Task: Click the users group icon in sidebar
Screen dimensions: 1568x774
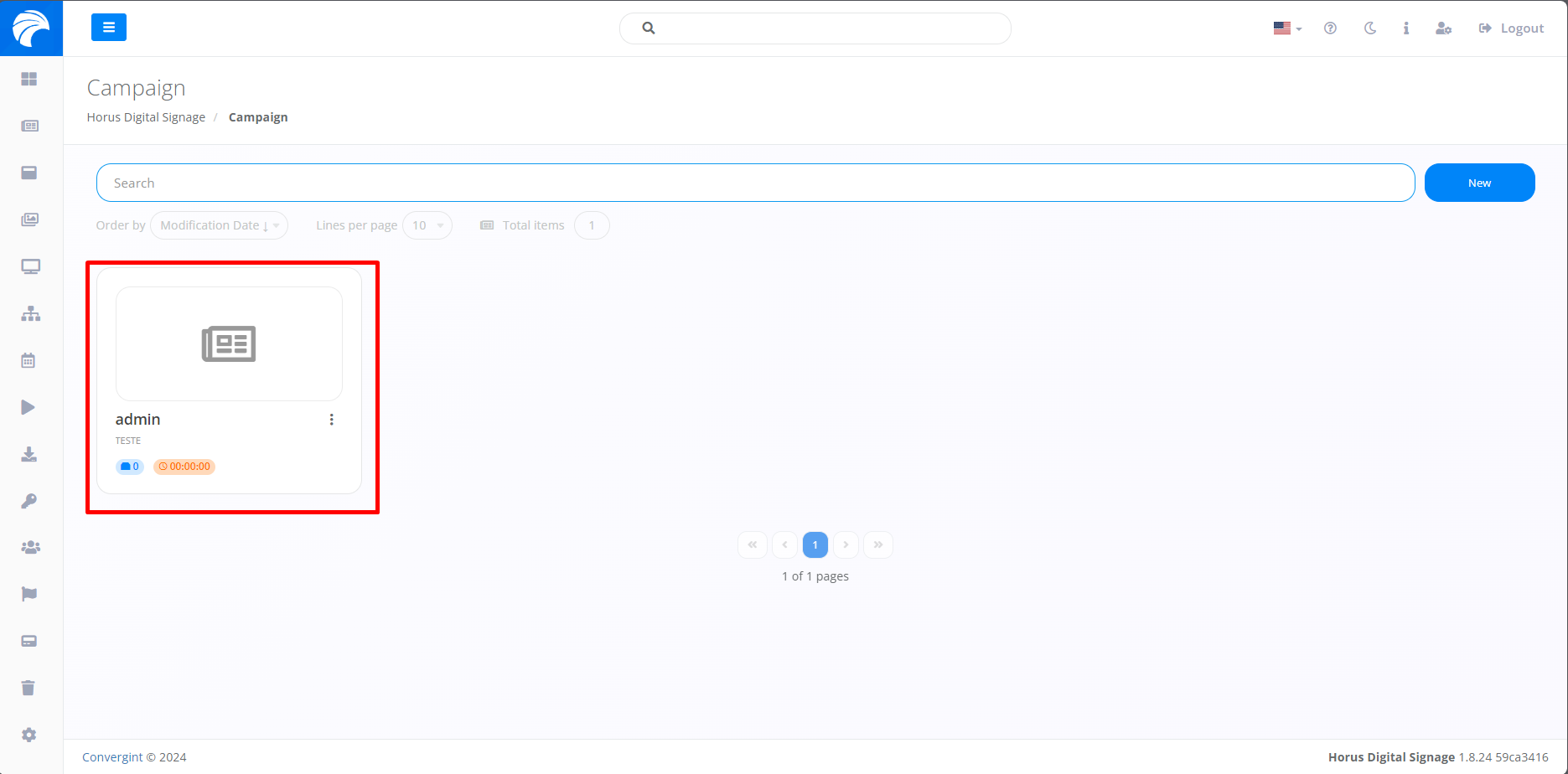Action: tap(30, 547)
